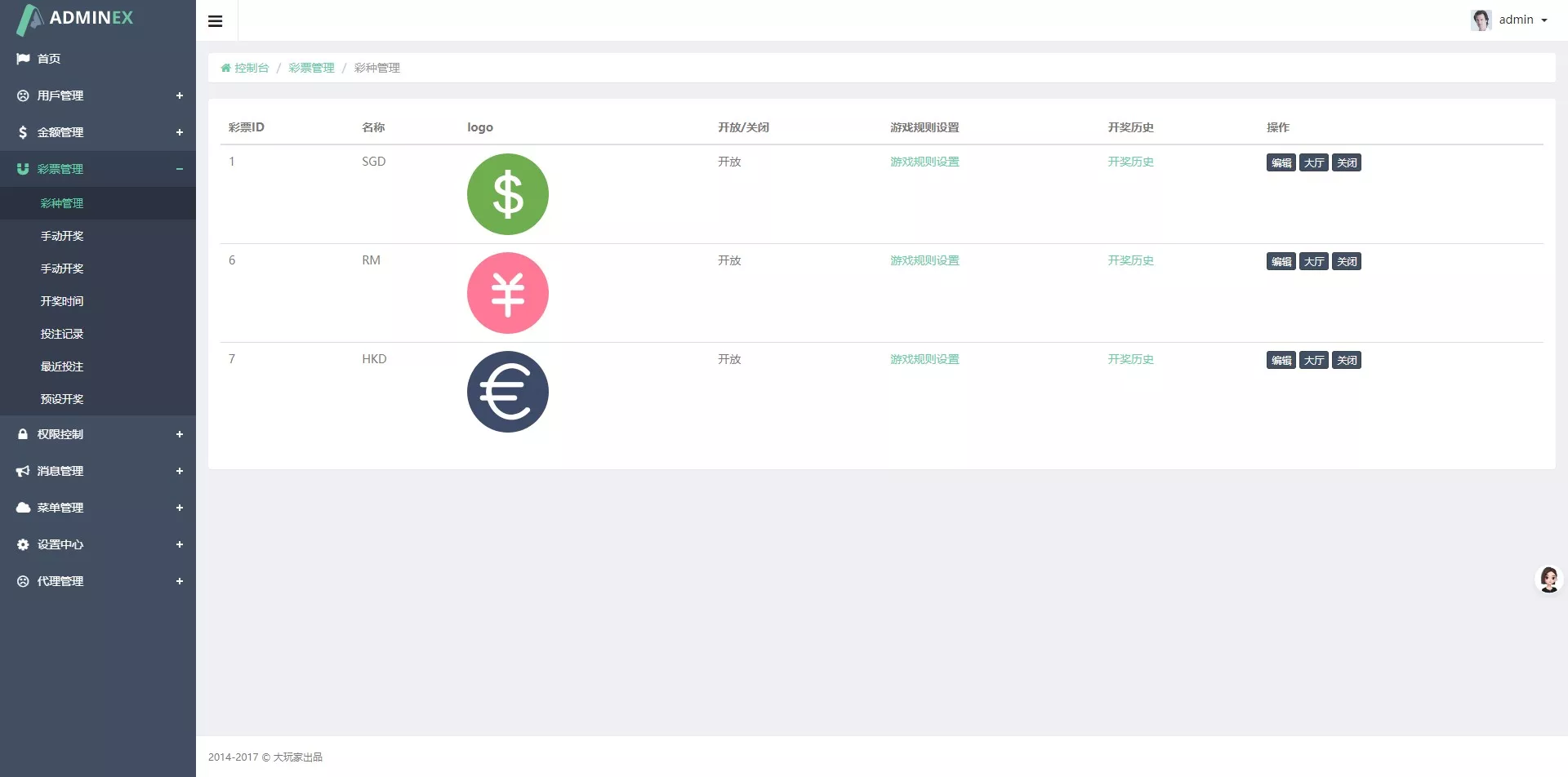This screenshot has height=777, width=1568.
Task: Click the gear icon for 设置中心
Action: tap(23, 544)
